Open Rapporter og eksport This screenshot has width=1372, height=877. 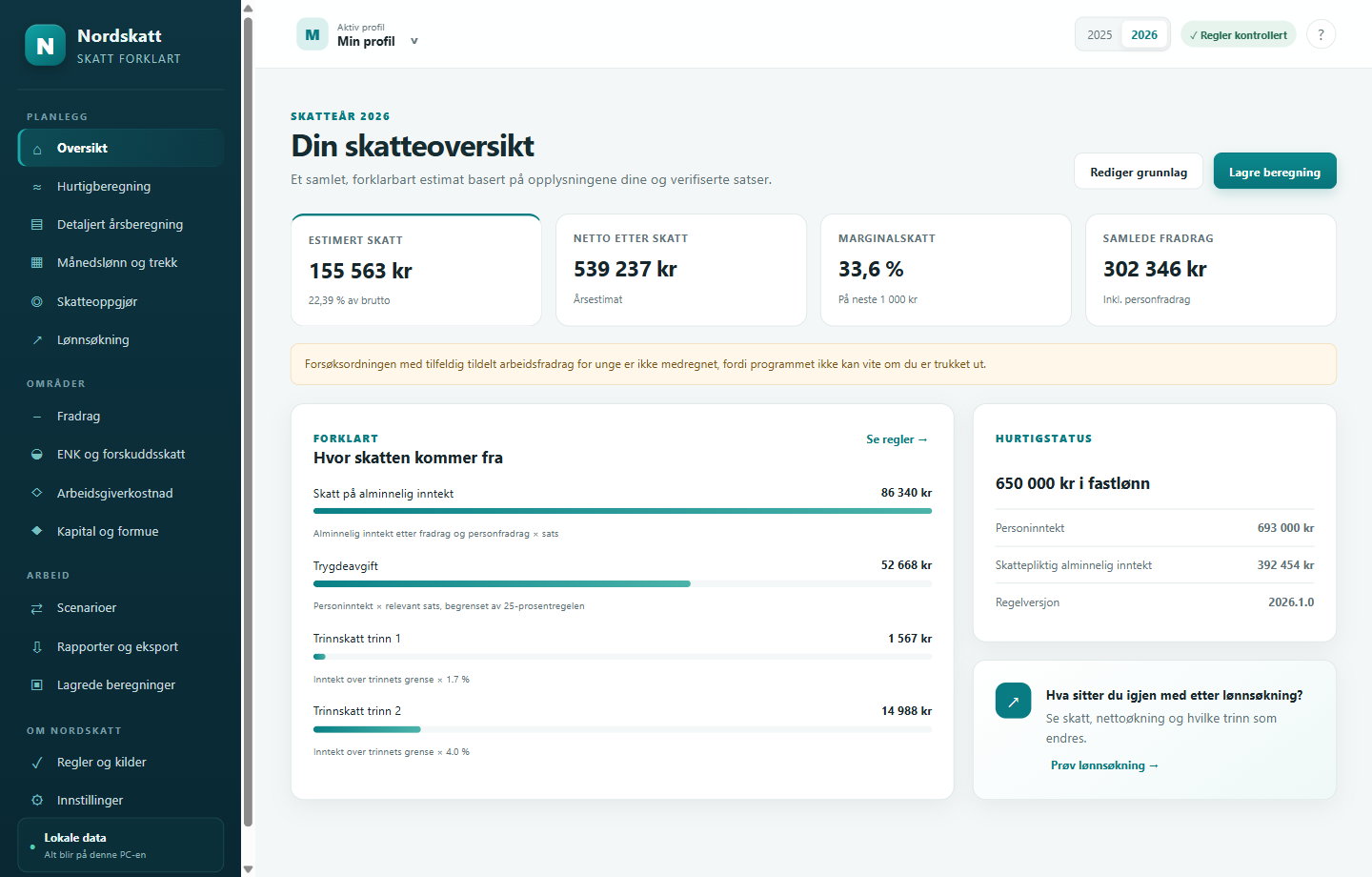(x=121, y=646)
